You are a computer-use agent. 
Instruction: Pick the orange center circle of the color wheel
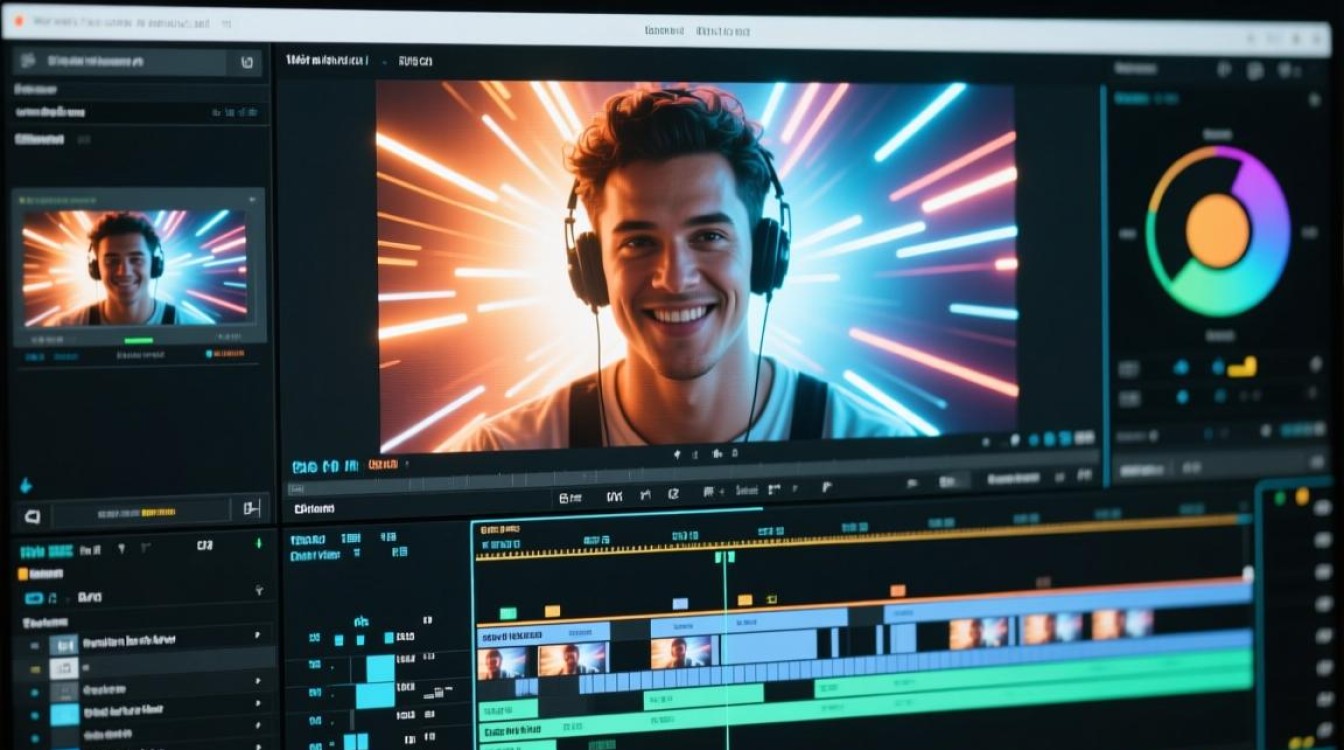pos(1217,231)
